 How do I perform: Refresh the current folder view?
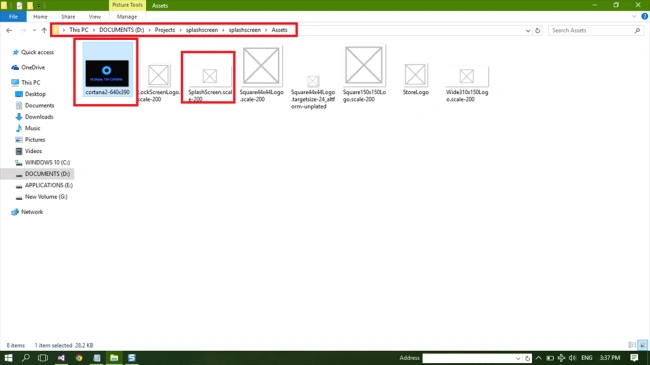coord(538,30)
